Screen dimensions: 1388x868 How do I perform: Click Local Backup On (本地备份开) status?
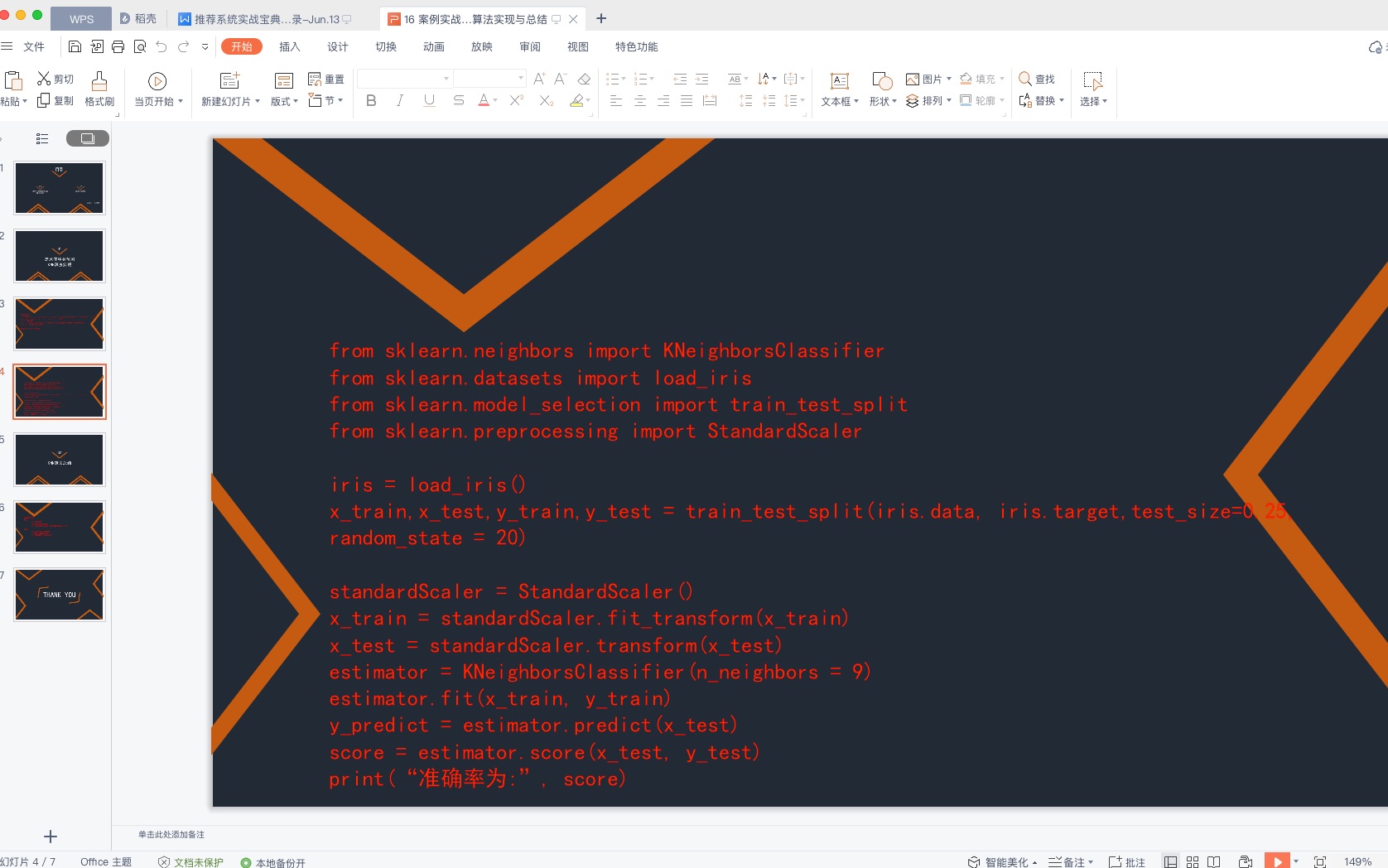[273, 862]
